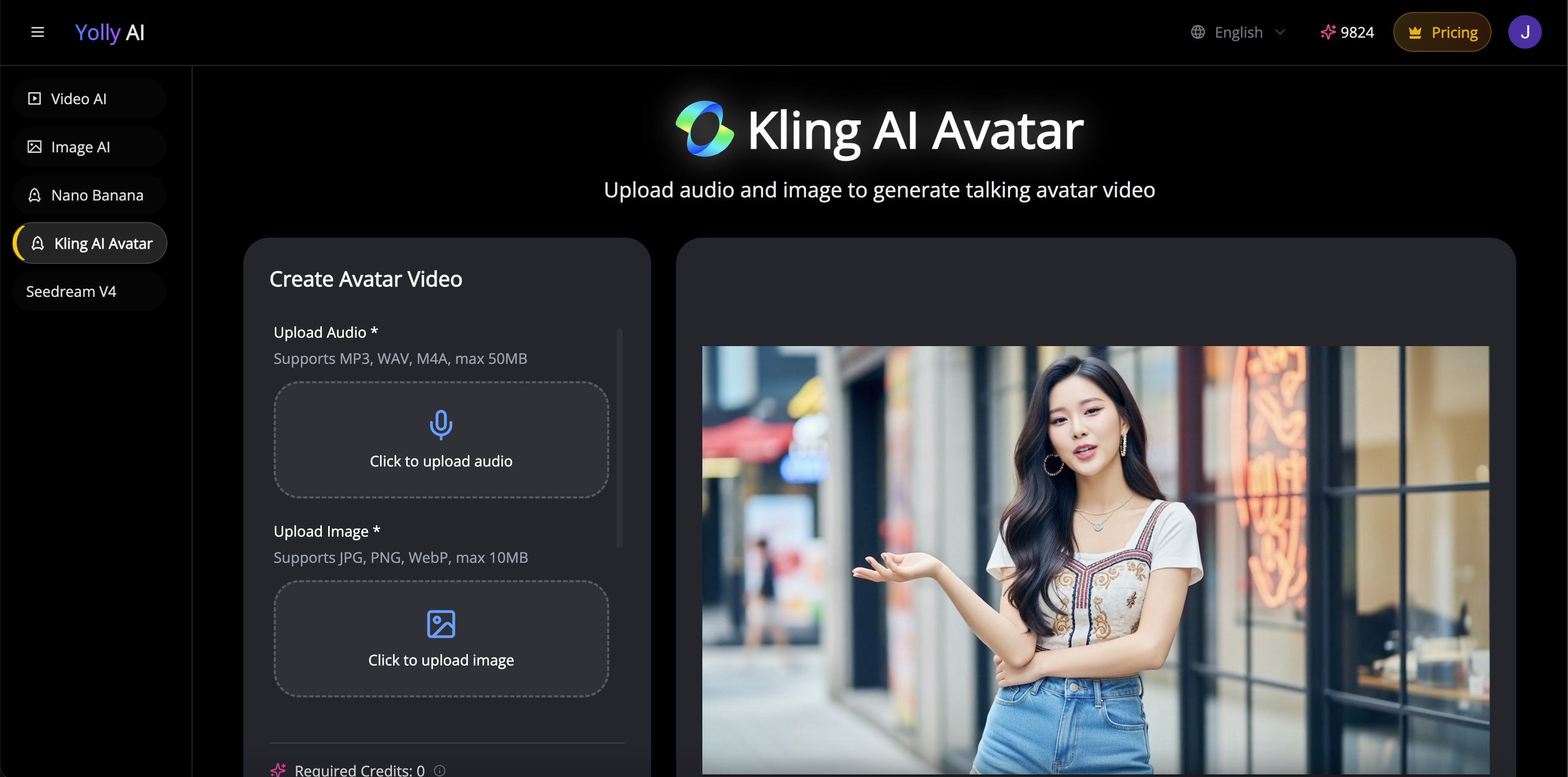This screenshot has height=777, width=1568.
Task: Click the Create Avatar Video heading
Action: pyautogui.click(x=365, y=279)
